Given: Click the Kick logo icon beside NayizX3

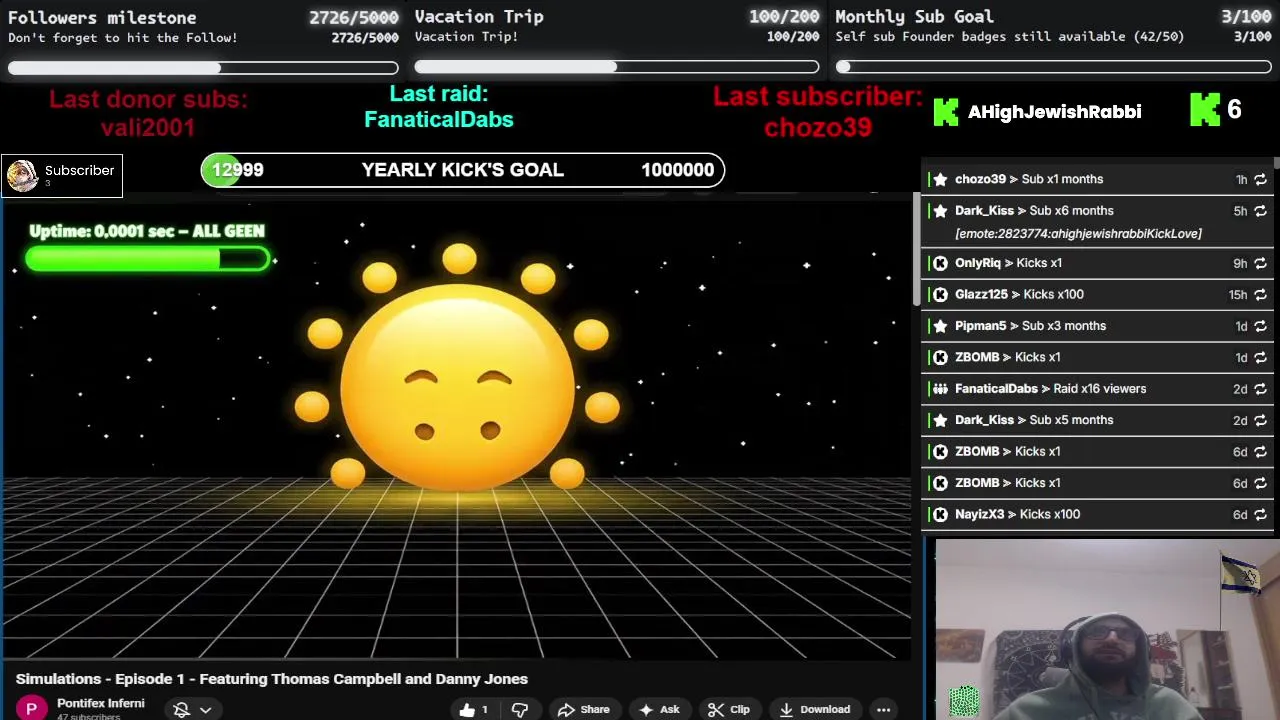Looking at the screenshot, I should [940, 514].
